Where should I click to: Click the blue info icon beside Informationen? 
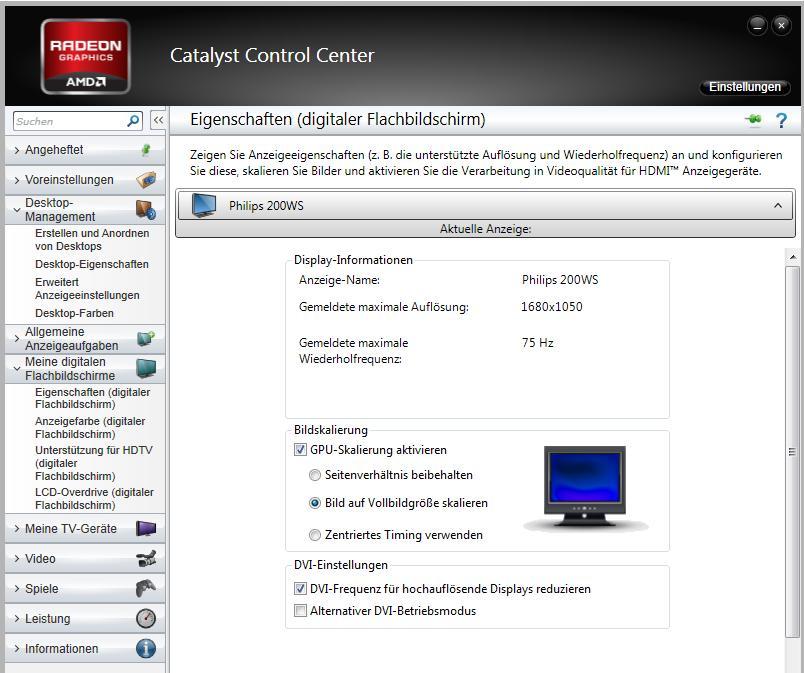click(146, 648)
